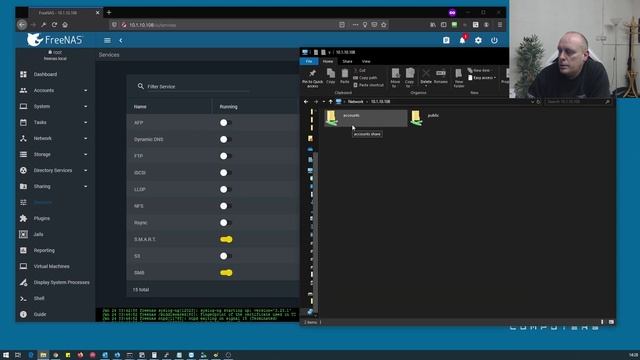Toggle sidebar with hamburger menu icon
Viewport: 640px width, 360px height.
click(107, 40)
